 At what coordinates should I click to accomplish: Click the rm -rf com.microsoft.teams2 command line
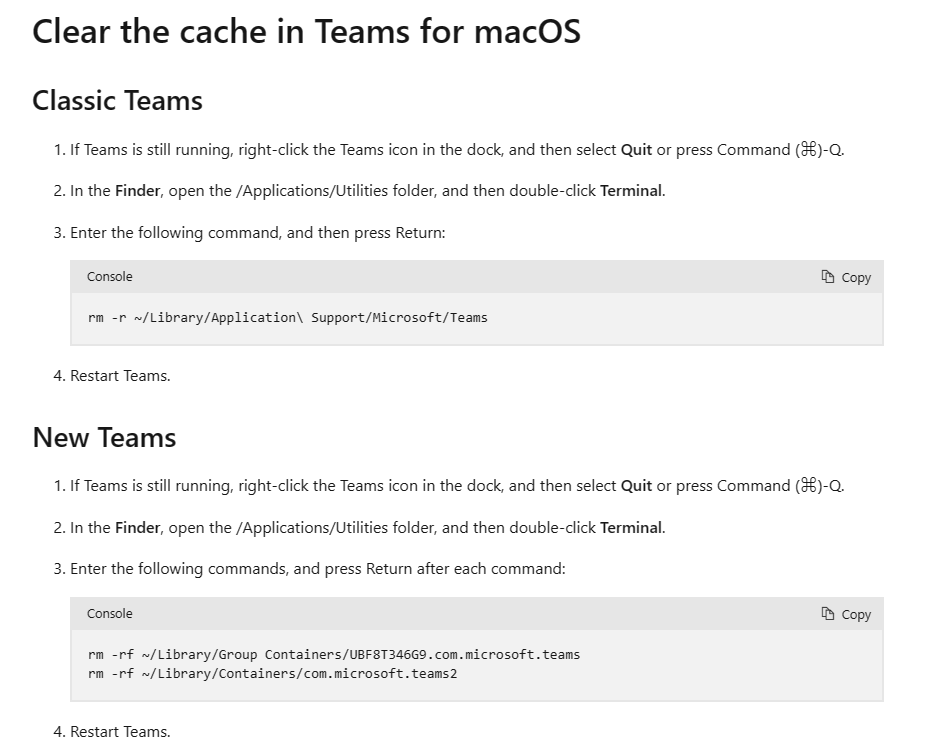(x=272, y=673)
